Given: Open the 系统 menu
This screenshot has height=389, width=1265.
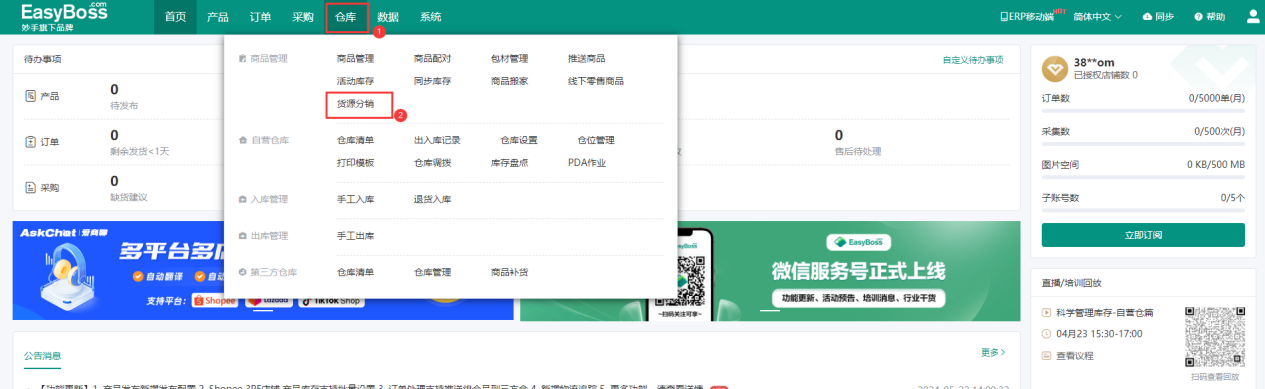Looking at the screenshot, I should click(431, 17).
